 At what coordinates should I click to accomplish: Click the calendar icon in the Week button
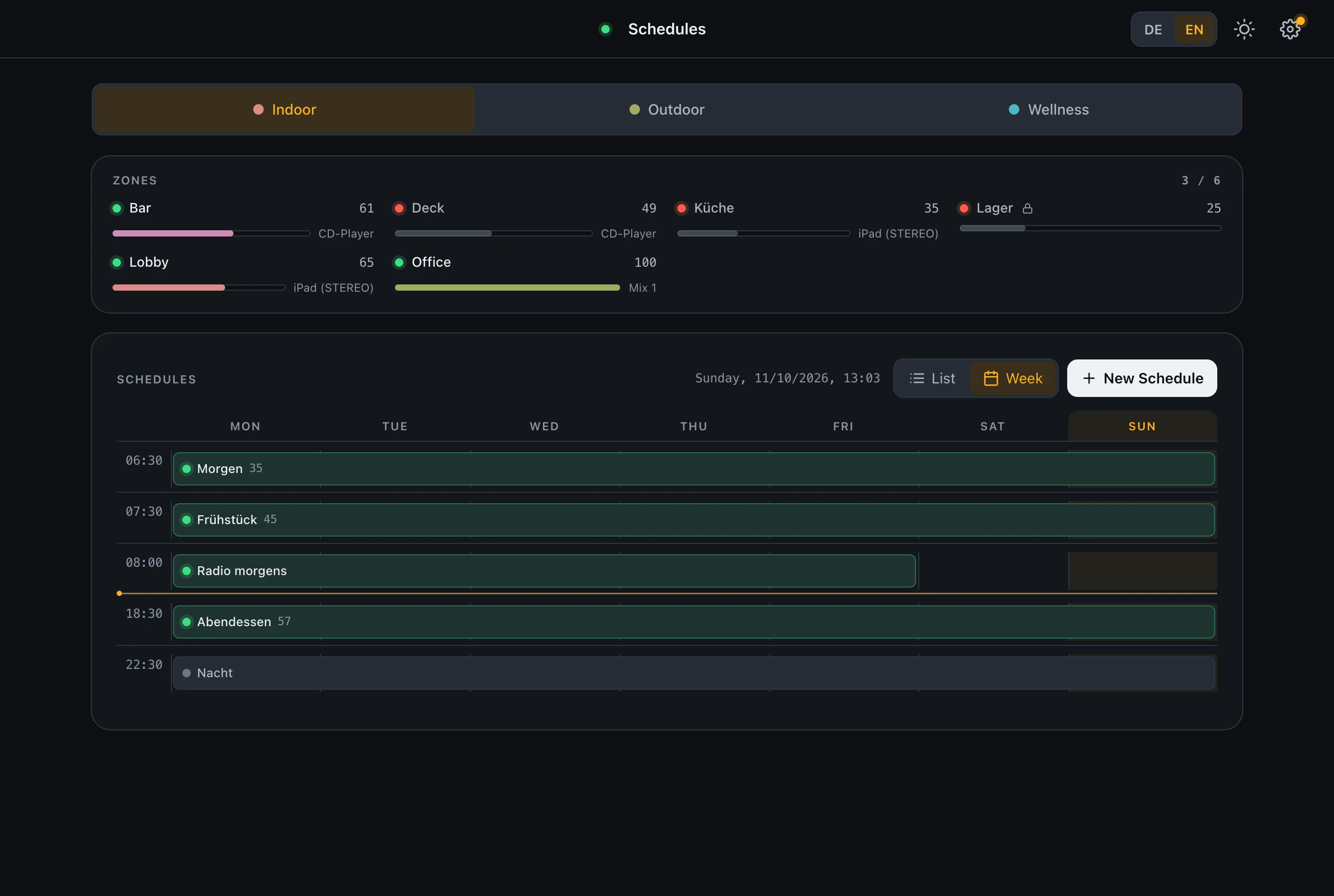tap(991, 378)
